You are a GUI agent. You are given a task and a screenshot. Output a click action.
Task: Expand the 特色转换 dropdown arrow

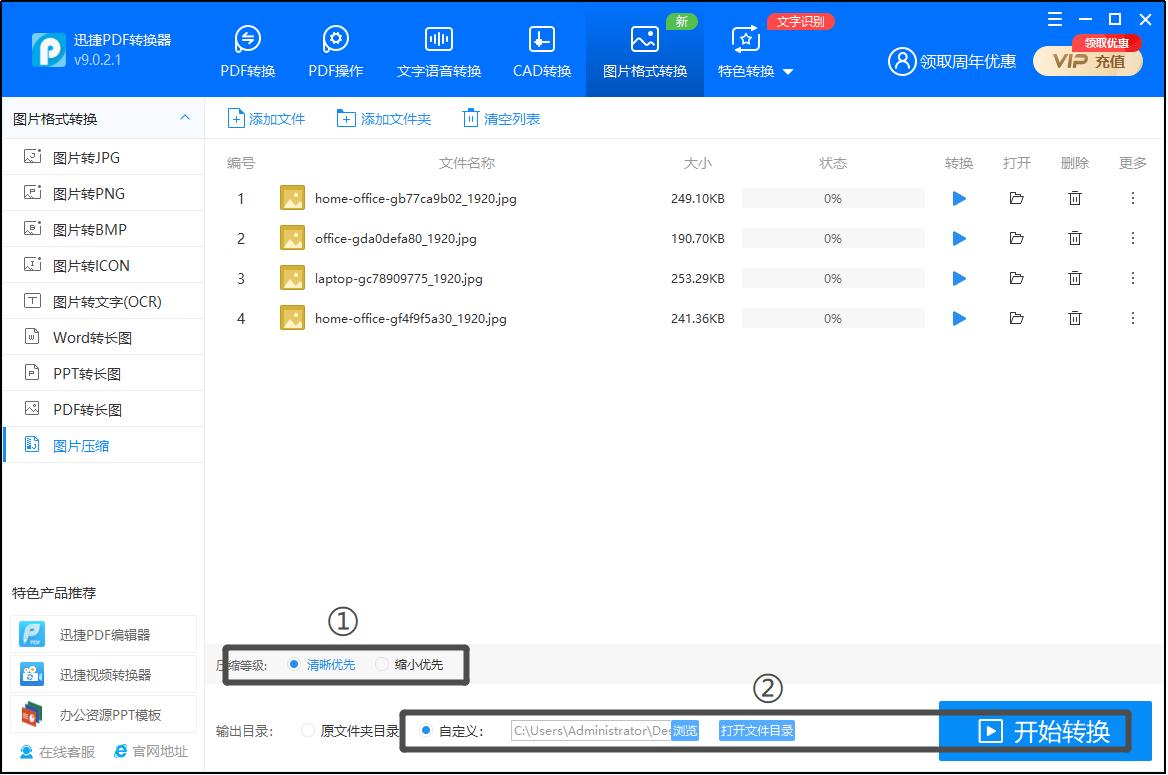point(788,72)
